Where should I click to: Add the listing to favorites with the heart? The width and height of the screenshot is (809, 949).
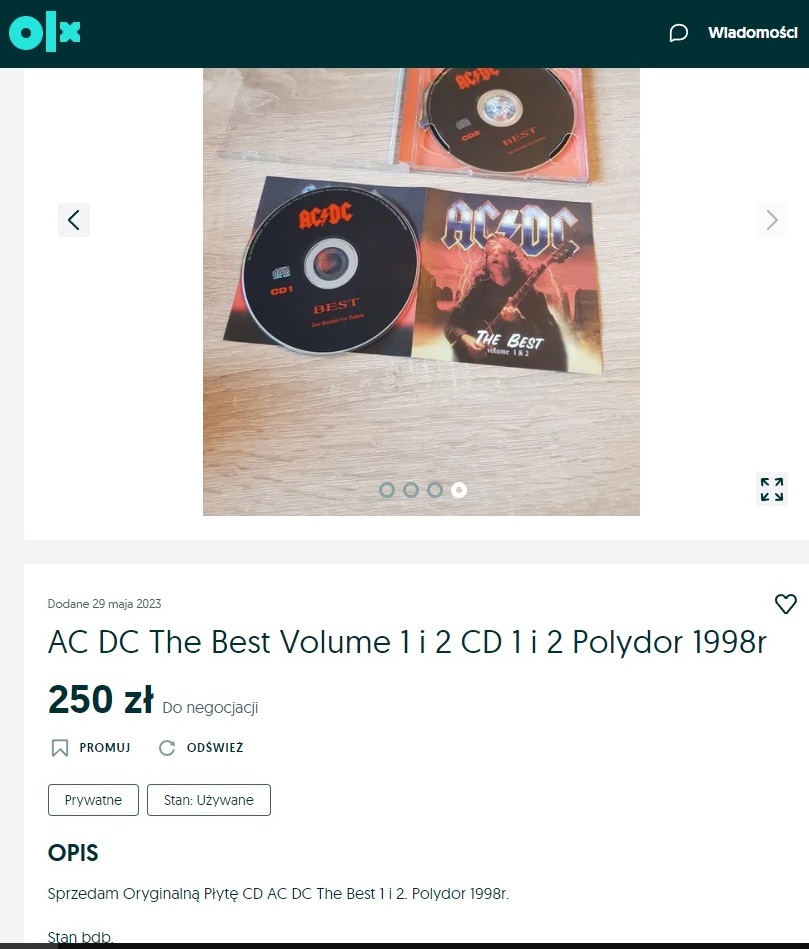pyautogui.click(x=785, y=603)
